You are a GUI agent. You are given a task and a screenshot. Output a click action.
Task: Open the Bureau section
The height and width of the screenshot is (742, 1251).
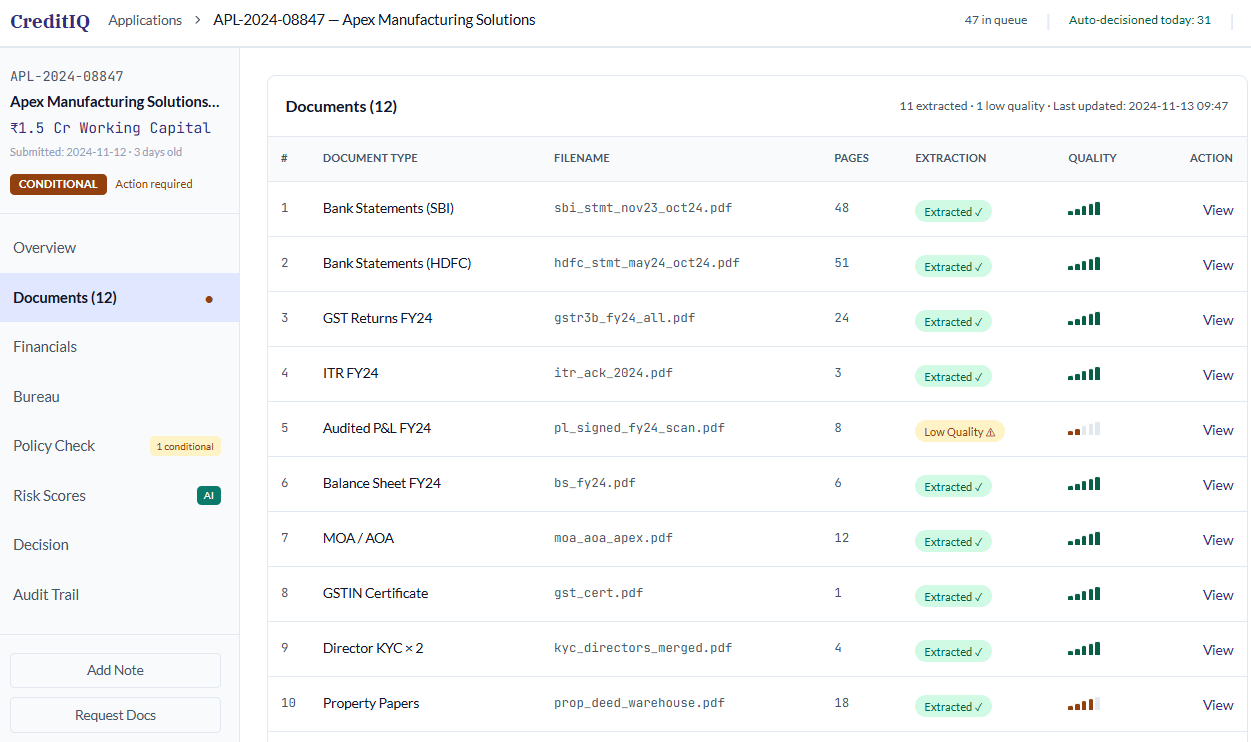tap(120, 397)
